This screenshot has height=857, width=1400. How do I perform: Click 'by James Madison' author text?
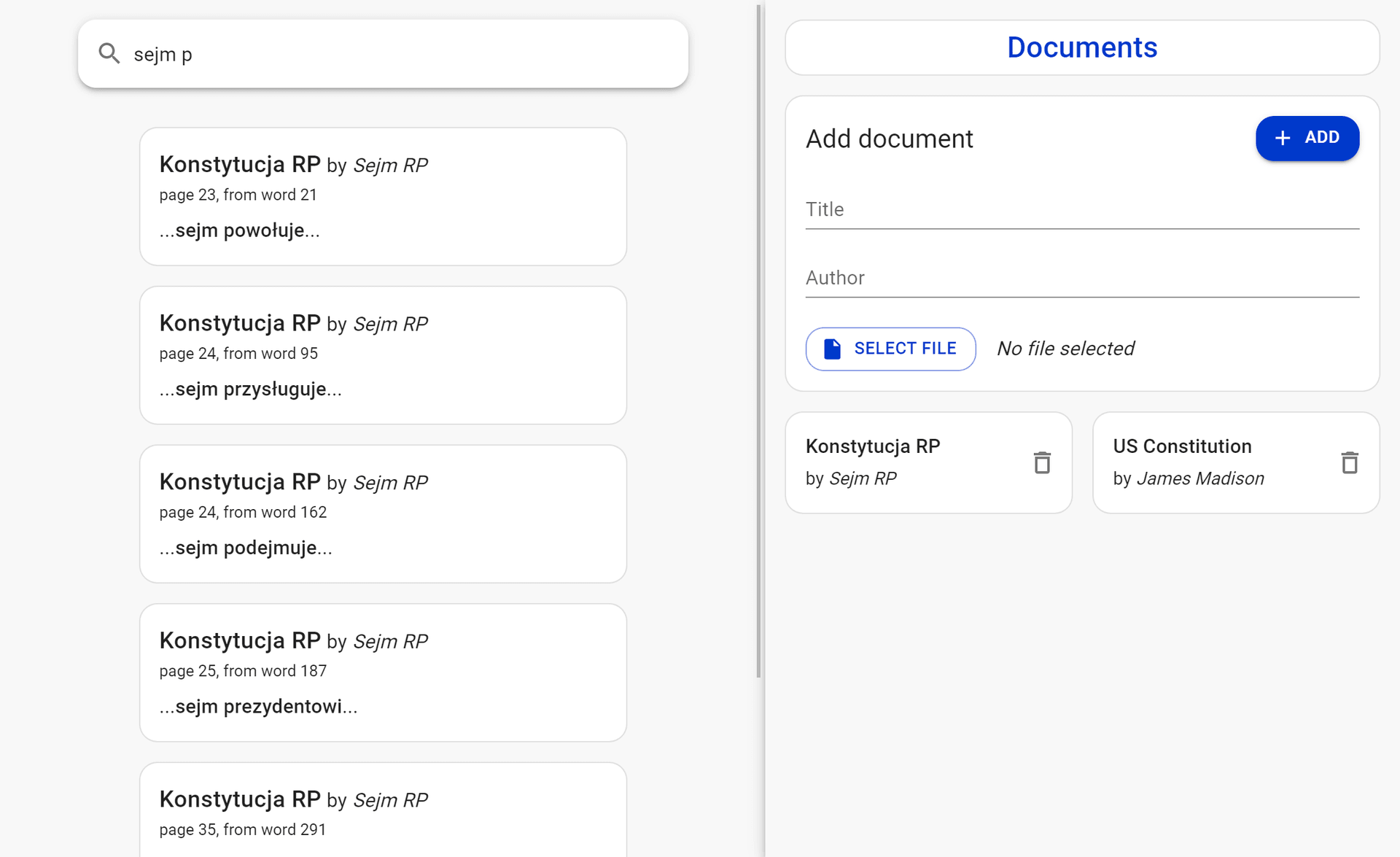point(1189,478)
